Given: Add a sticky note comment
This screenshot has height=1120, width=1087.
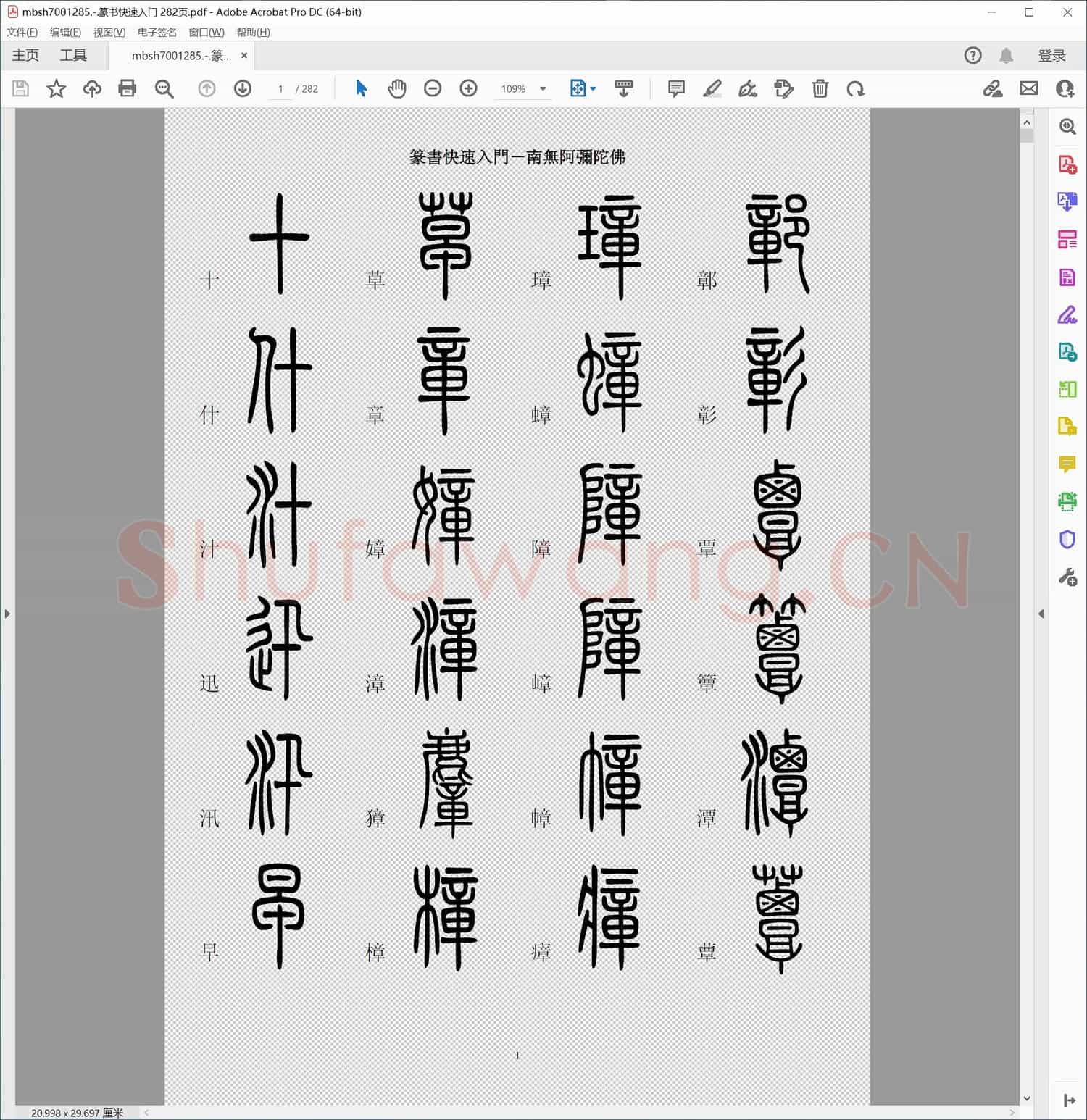Looking at the screenshot, I should point(675,88).
